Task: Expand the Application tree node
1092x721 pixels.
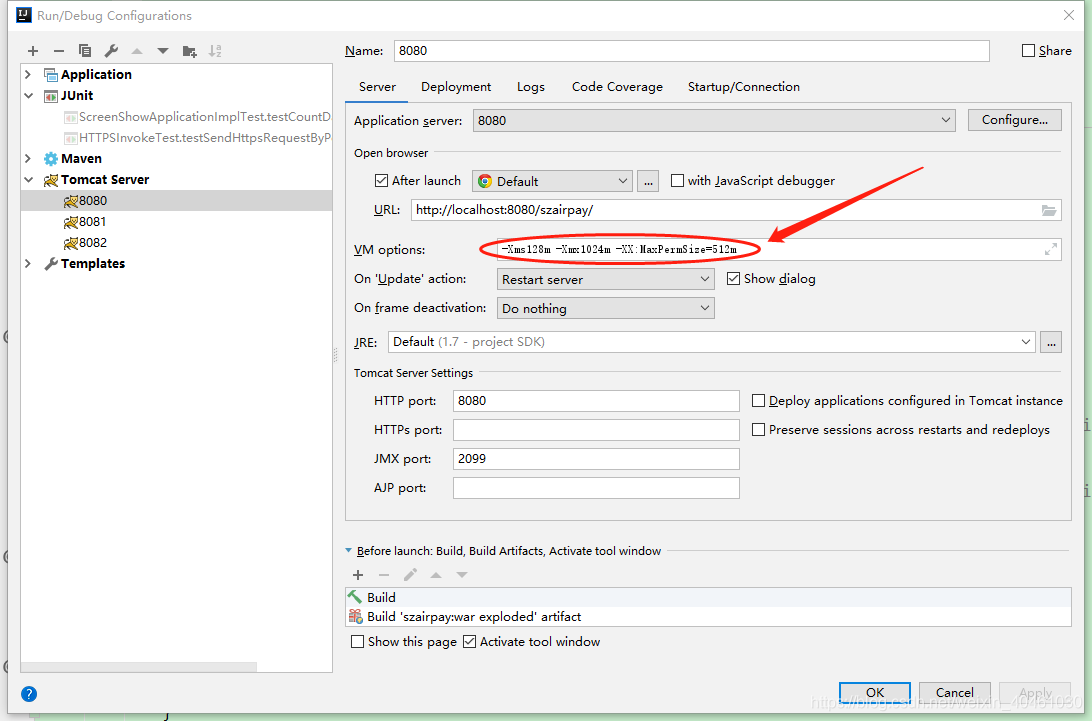Action: coord(28,74)
